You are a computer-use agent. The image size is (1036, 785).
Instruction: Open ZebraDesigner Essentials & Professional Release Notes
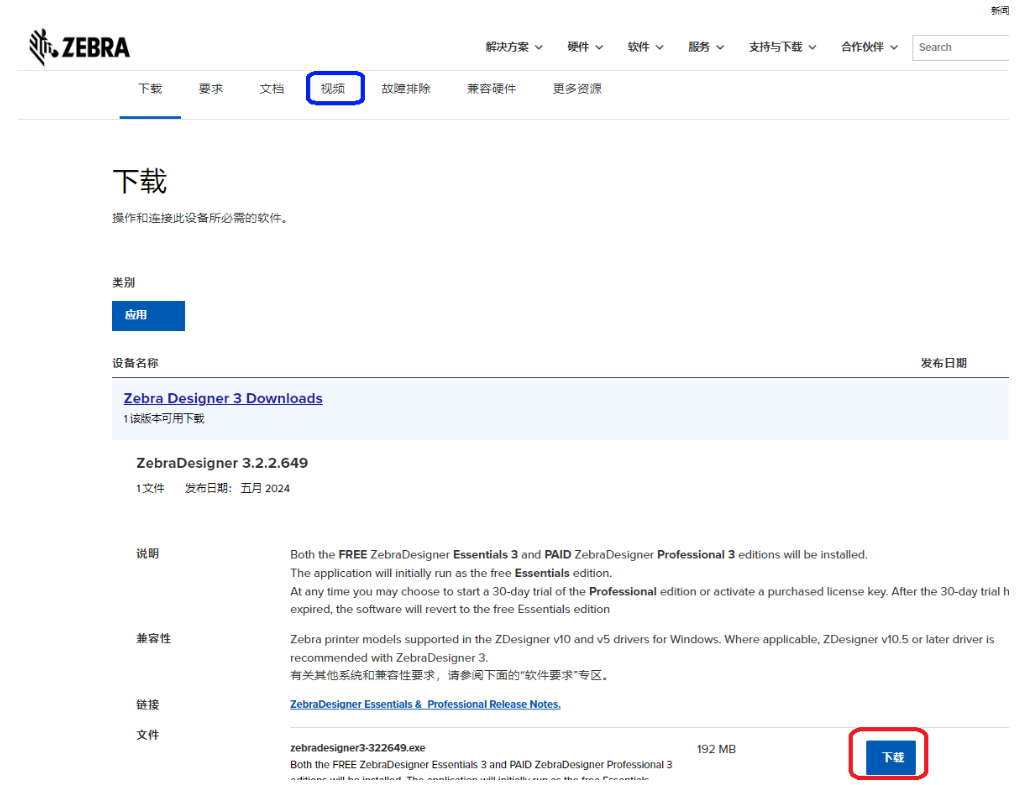click(x=424, y=704)
